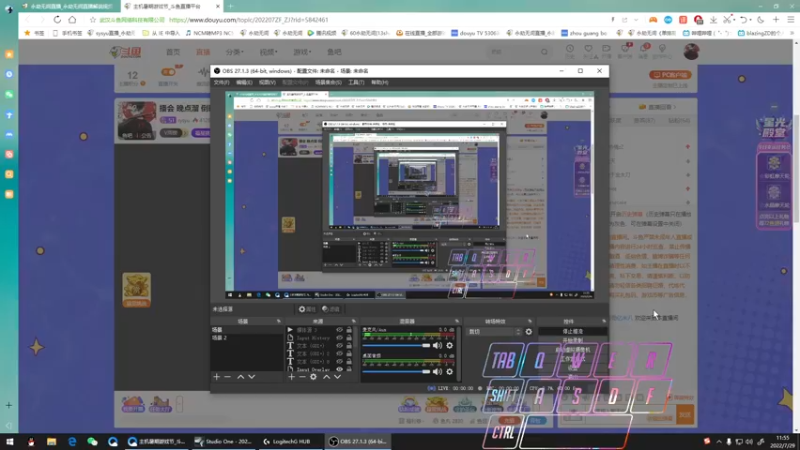Open microphone/Aux audio settings gear

tap(449, 345)
